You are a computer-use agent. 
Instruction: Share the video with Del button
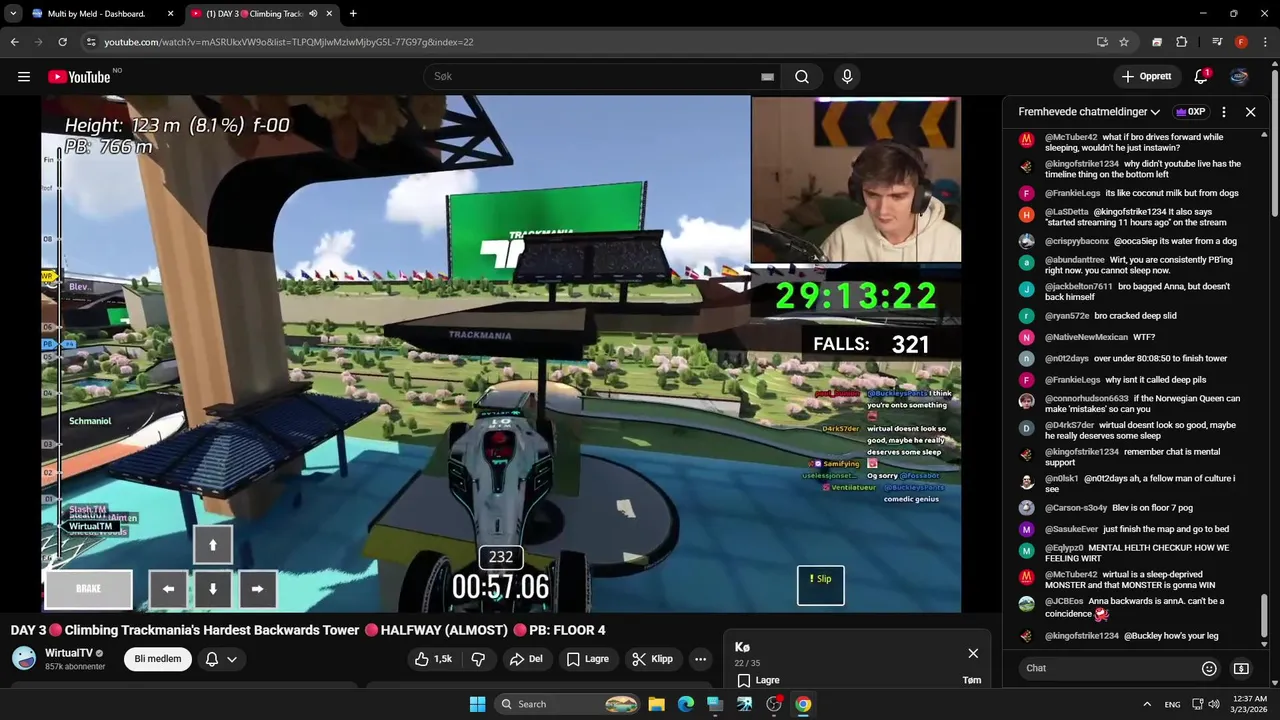[526, 659]
